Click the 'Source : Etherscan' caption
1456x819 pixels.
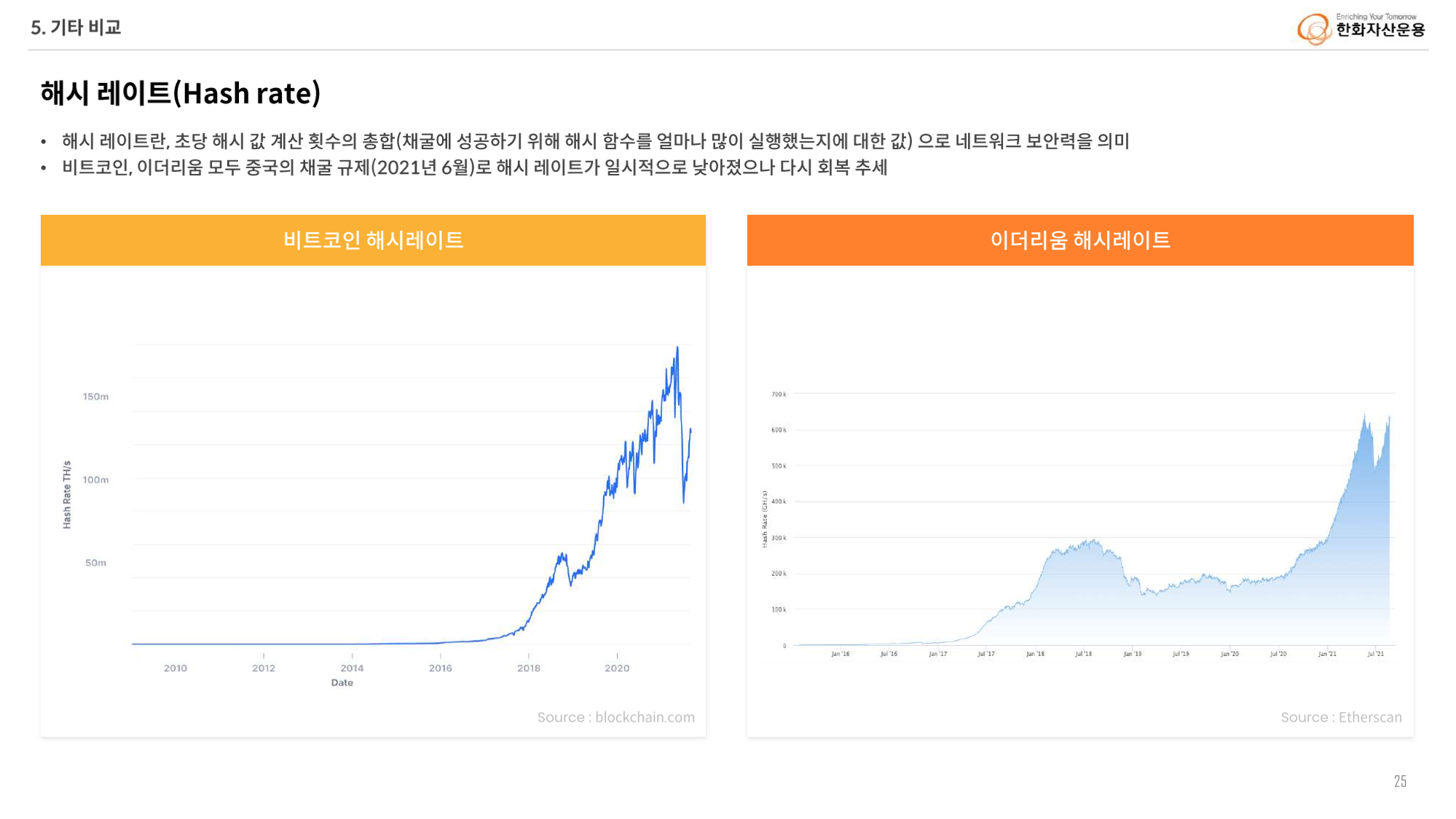pos(1340,717)
